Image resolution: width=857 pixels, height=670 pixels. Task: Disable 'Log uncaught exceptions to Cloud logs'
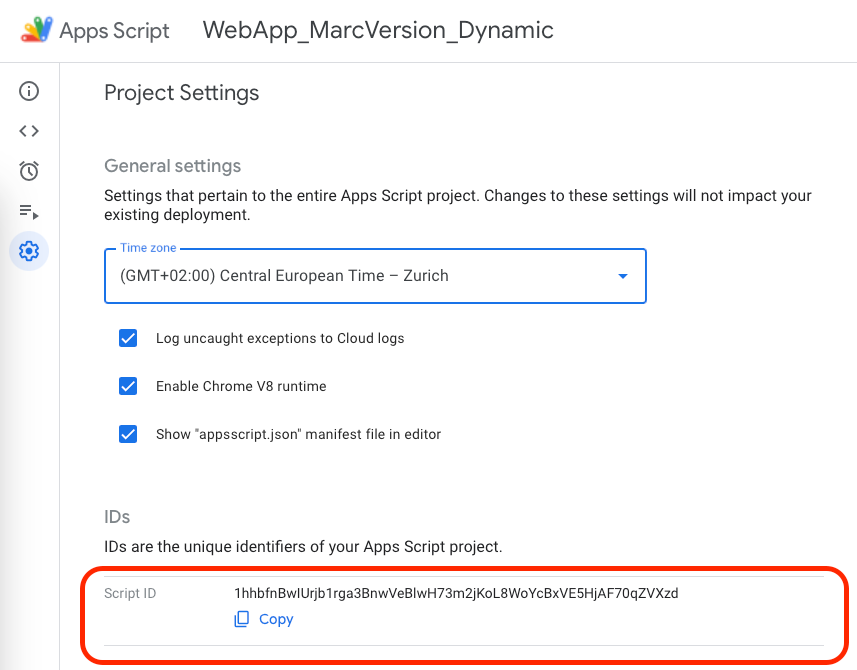point(128,338)
